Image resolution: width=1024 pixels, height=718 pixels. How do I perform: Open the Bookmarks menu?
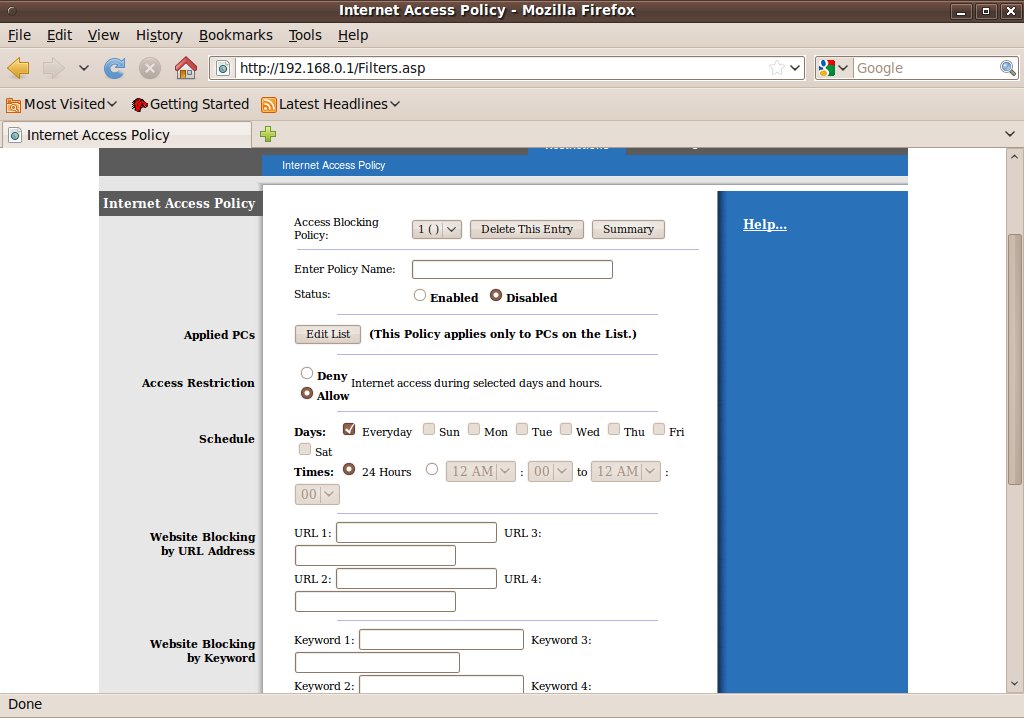coord(235,35)
